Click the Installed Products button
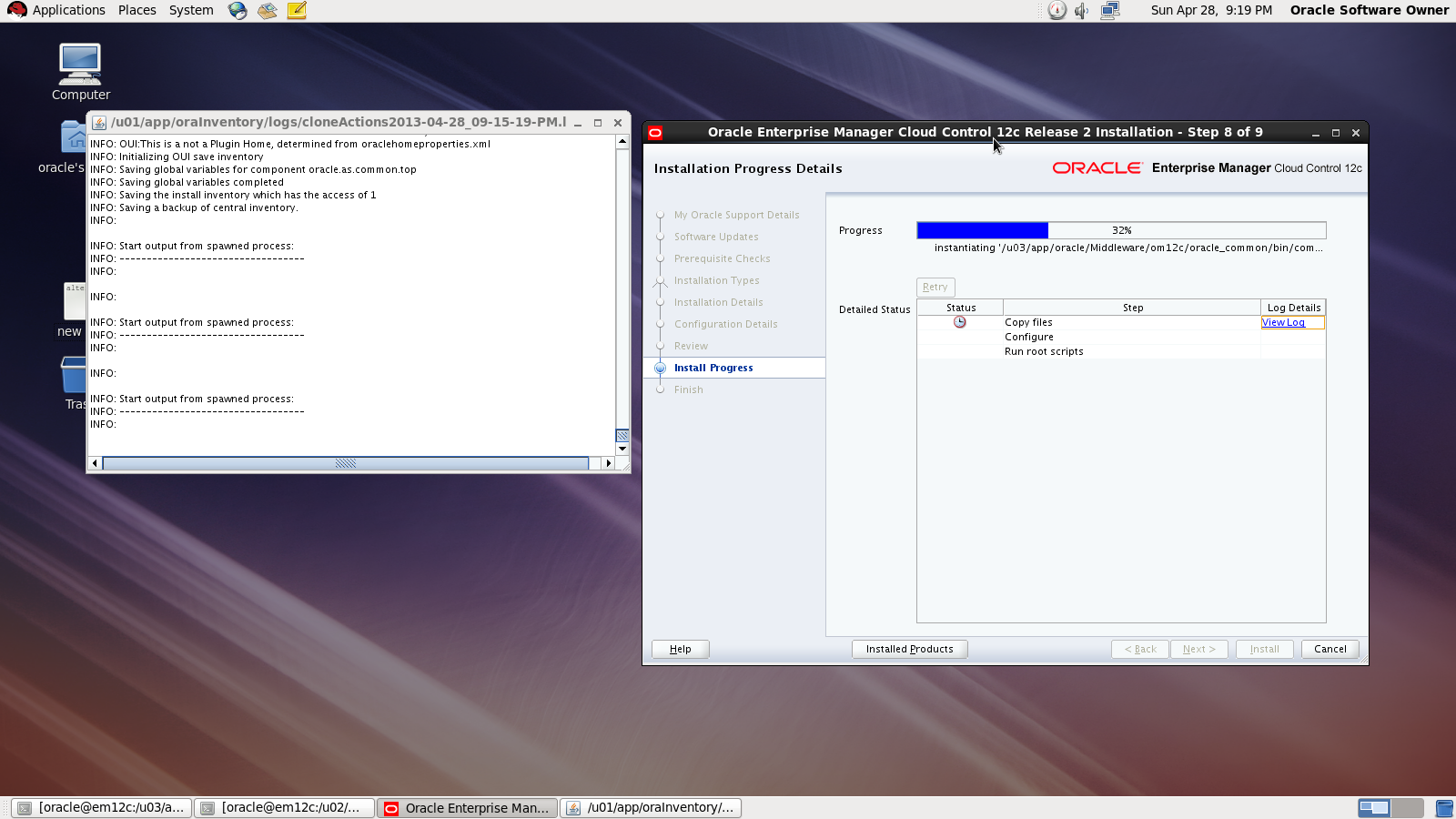The width and height of the screenshot is (1456, 819). coord(909,649)
